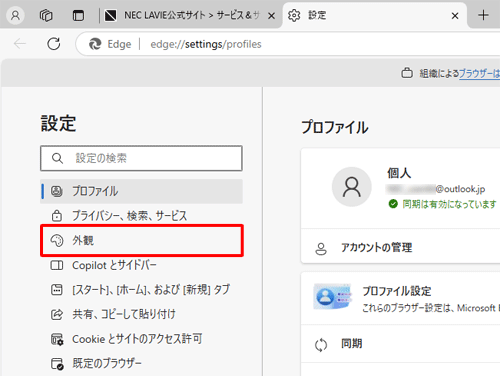Close the 設定 tab
The image size is (500, 376).
pos(455,16)
